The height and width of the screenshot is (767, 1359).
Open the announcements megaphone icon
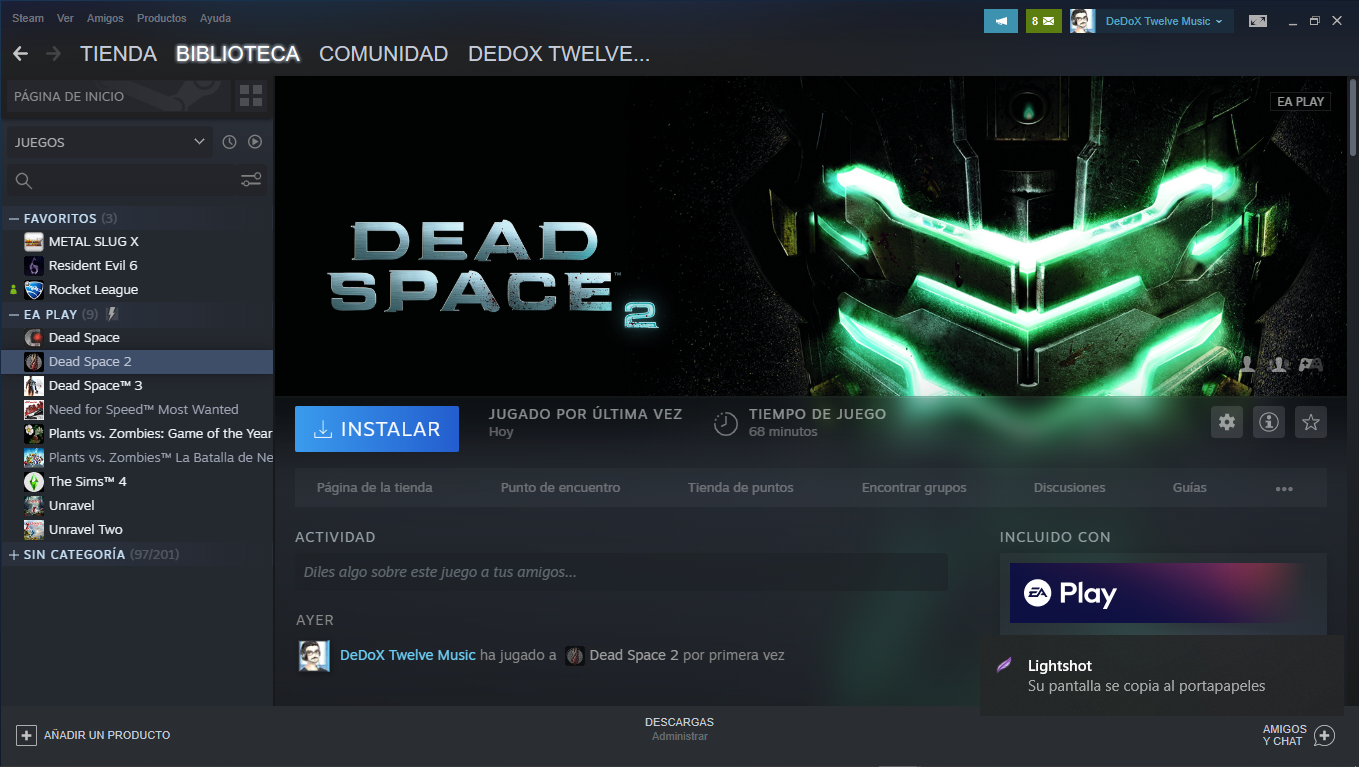[1000, 21]
